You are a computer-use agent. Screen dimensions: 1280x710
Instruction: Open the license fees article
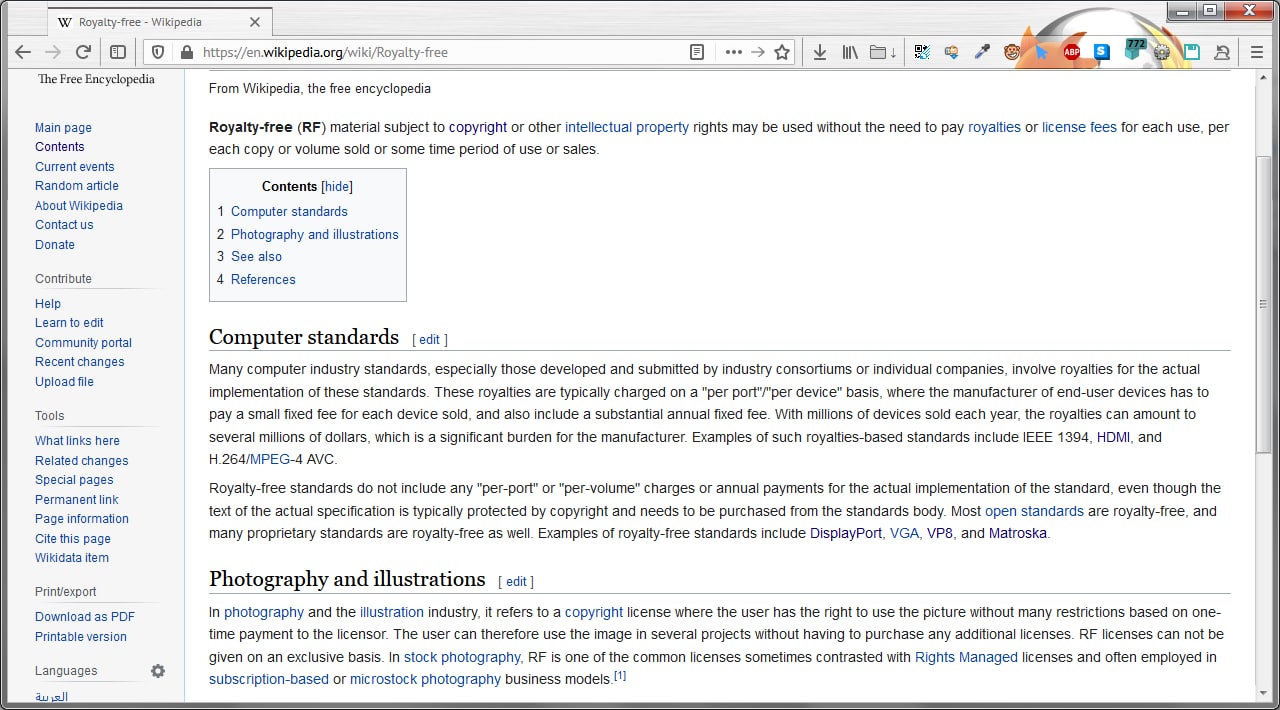pyautogui.click(x=1079, y=127)
